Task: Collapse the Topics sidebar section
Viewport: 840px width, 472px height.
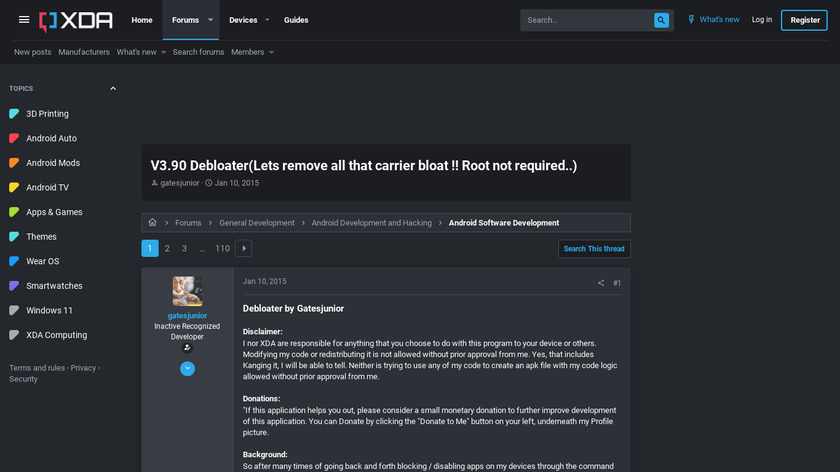Action: (x=113, y=88)
